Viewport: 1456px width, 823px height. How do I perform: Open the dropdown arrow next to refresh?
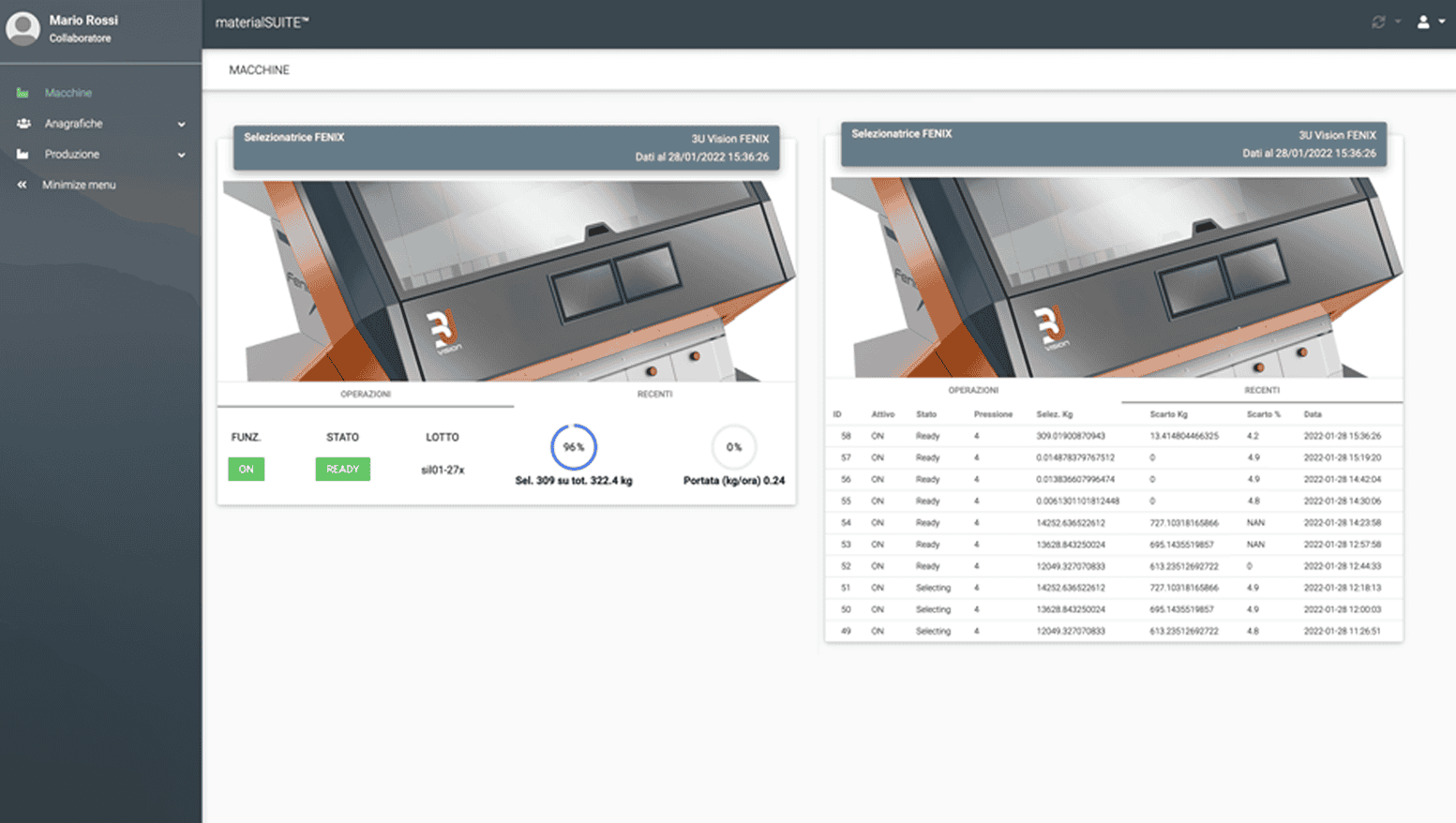point(1397,22)
